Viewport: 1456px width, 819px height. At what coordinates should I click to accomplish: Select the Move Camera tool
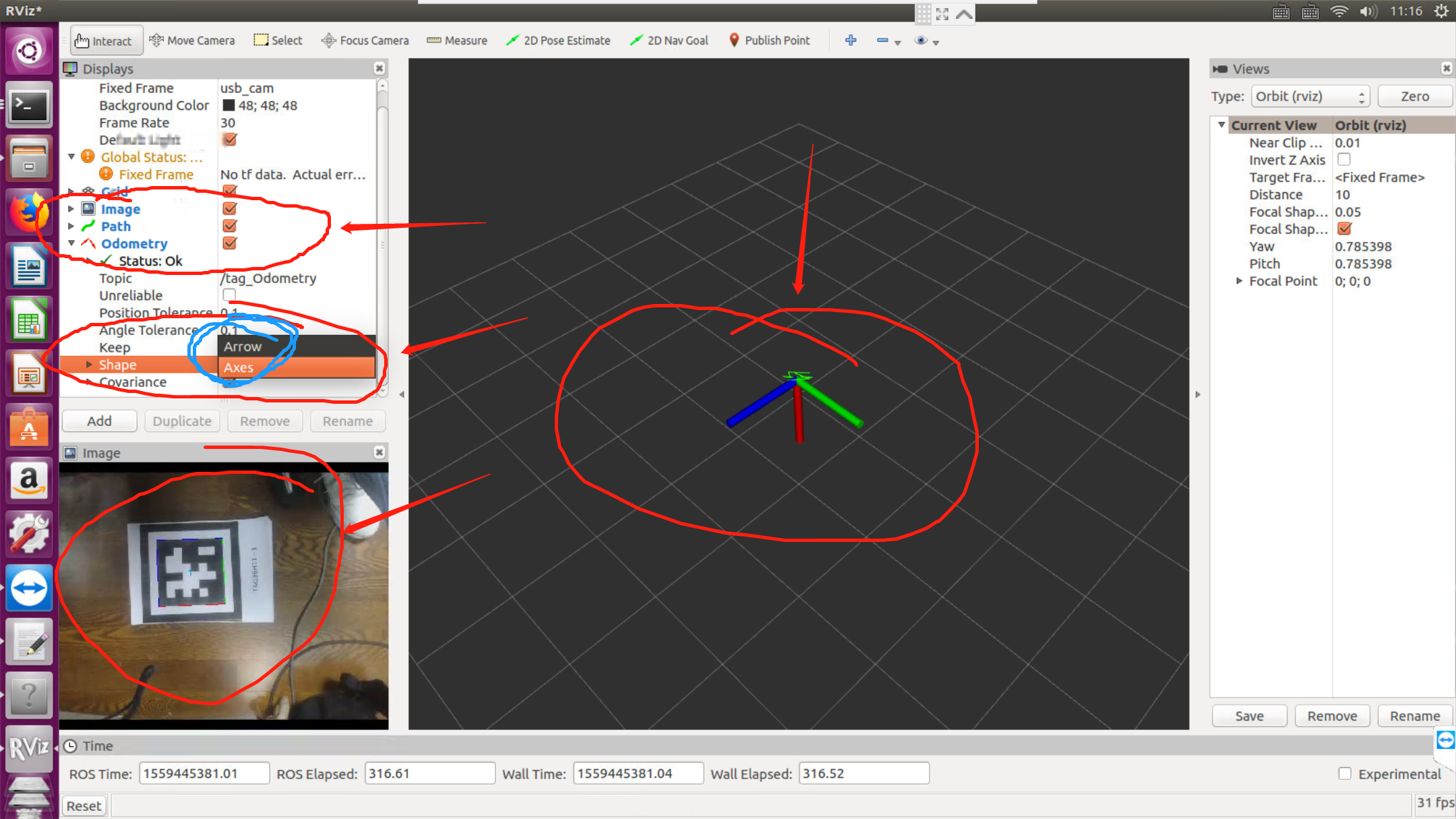pos(192,40)
